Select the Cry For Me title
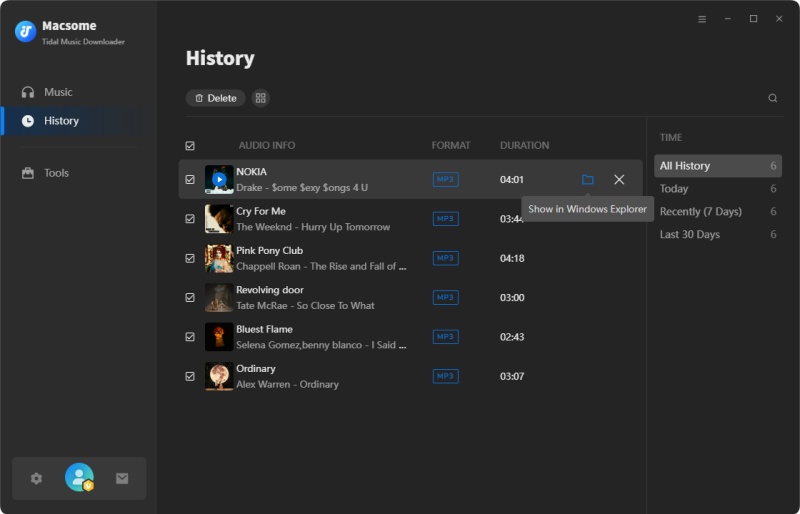800x514 pixels. [261, 211]
